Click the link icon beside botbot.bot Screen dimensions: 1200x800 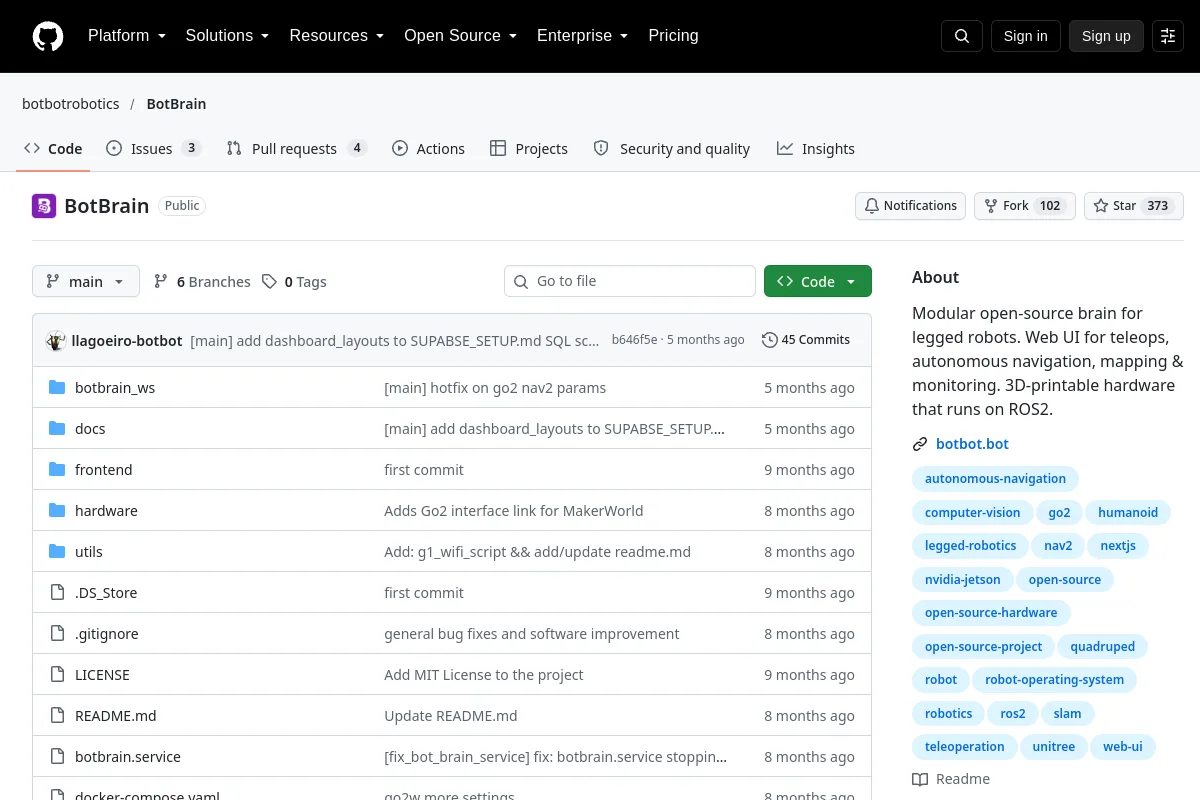click(x=920, y=444)
